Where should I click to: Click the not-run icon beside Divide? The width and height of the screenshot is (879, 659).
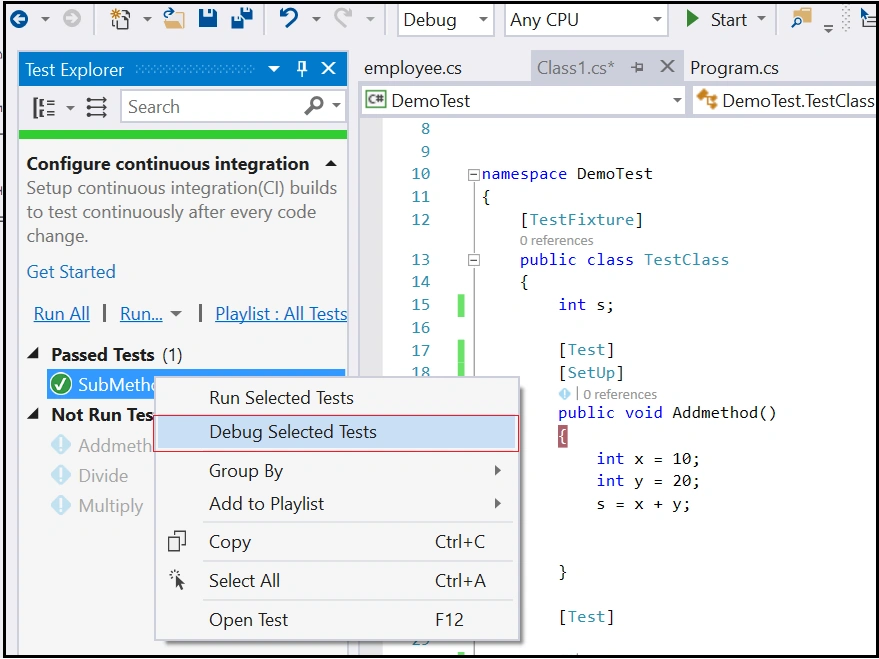[x=61, y=476]
